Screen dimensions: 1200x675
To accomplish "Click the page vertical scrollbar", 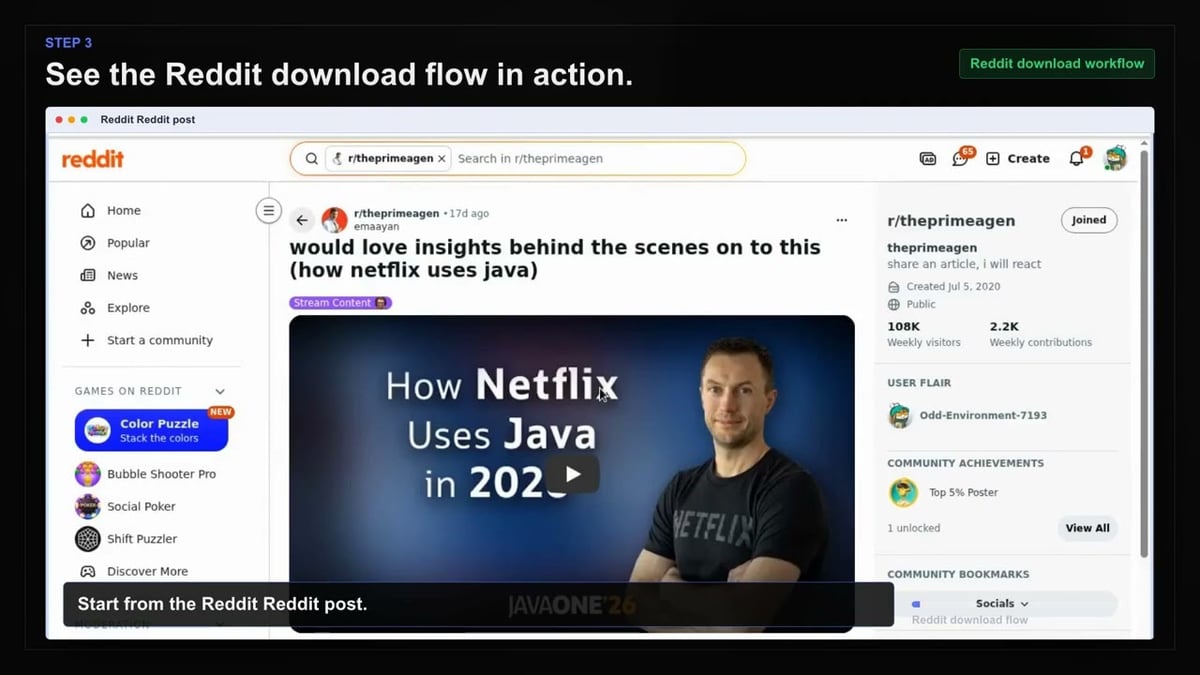I will pyautogui.click(x=1146, y=355).
